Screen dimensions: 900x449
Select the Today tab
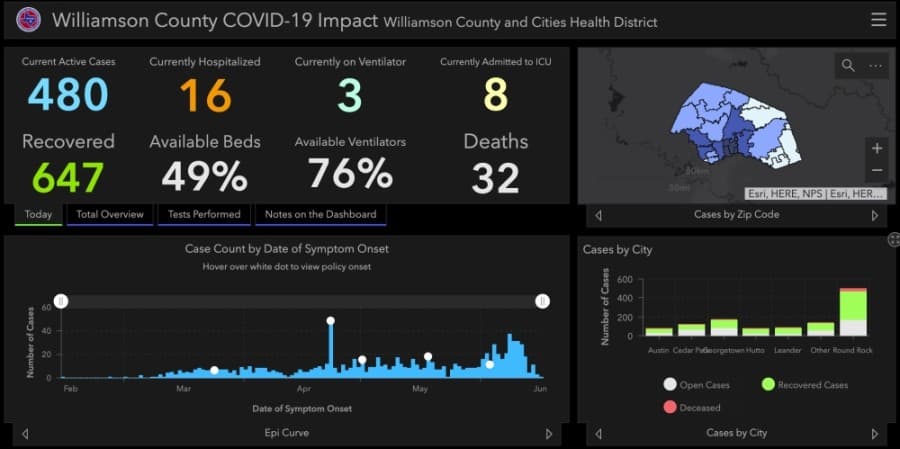[x=38, y=215]
